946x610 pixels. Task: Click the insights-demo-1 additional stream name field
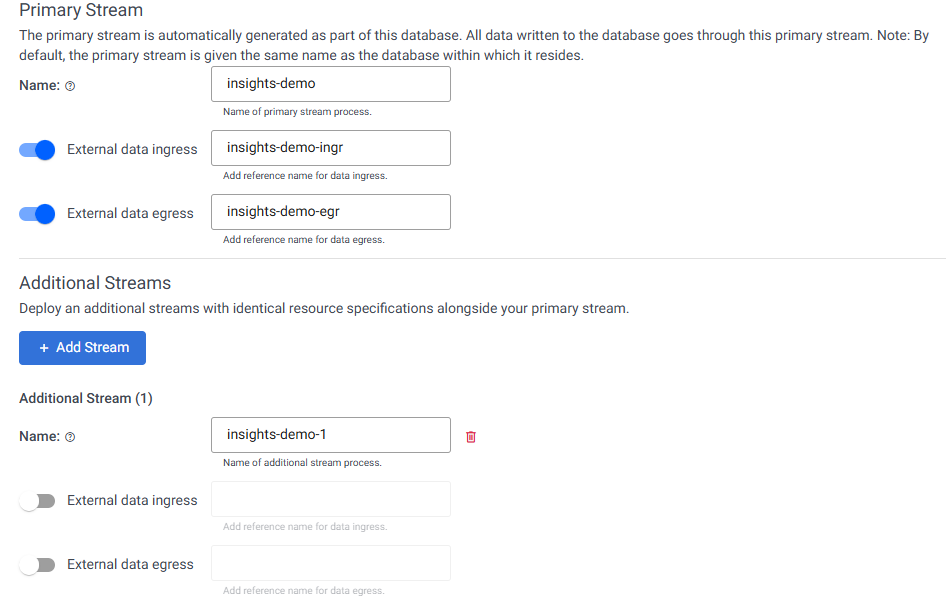pos(331,435)
